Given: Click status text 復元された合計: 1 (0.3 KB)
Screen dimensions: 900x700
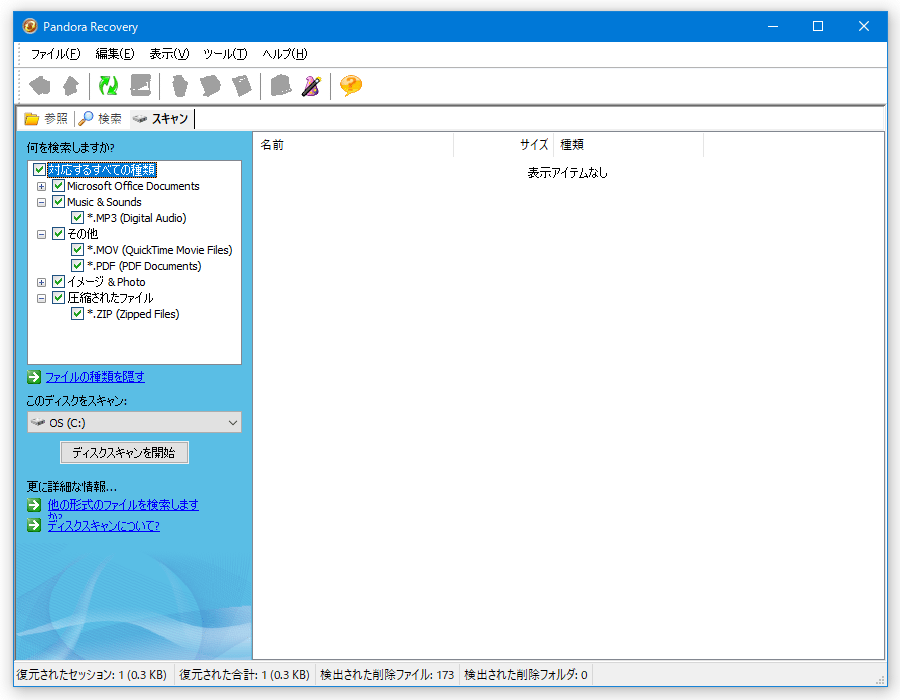Looking at the screenshot, I should 245,675.
